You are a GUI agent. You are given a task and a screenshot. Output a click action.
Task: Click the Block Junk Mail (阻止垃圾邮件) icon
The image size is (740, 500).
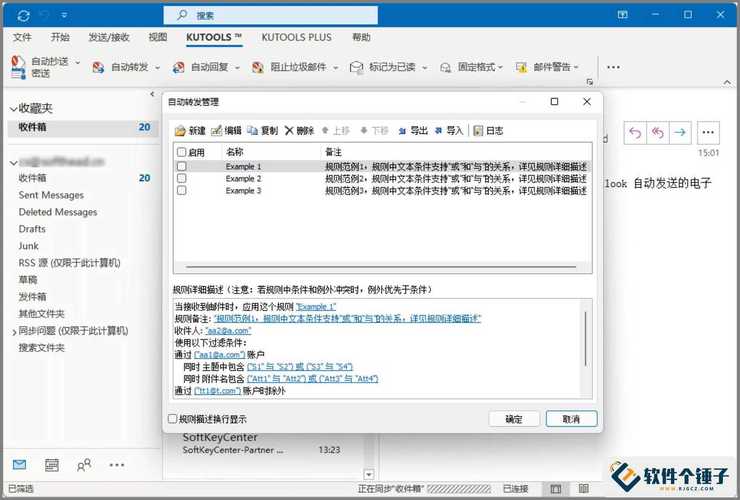point(258,68)
